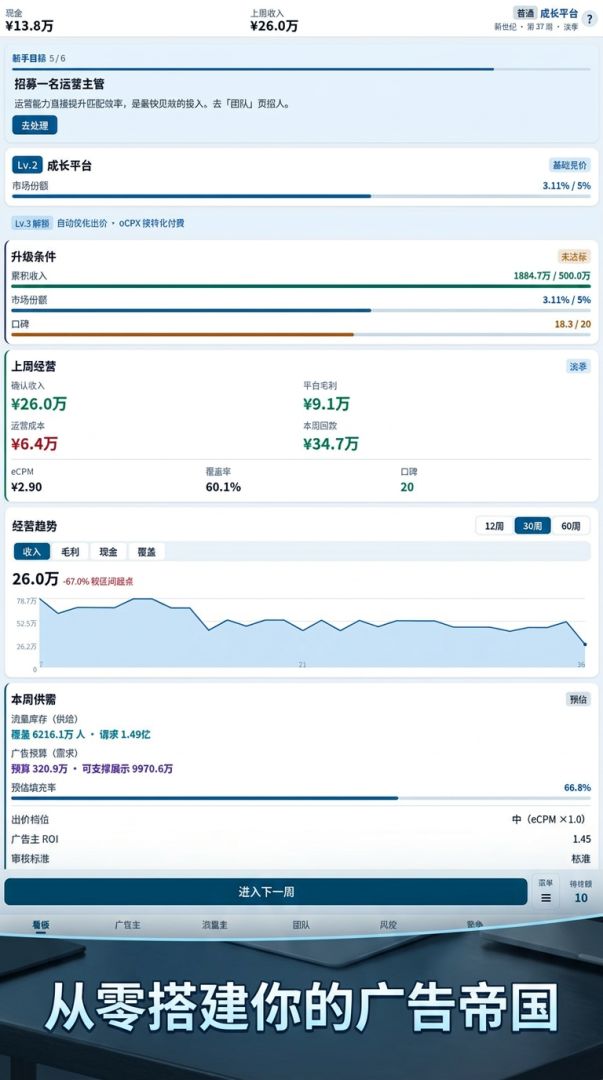Click the 确认收入 ¥26.0万 value
The height and width of the screenshot is (1080, 603).
point(39,404)
